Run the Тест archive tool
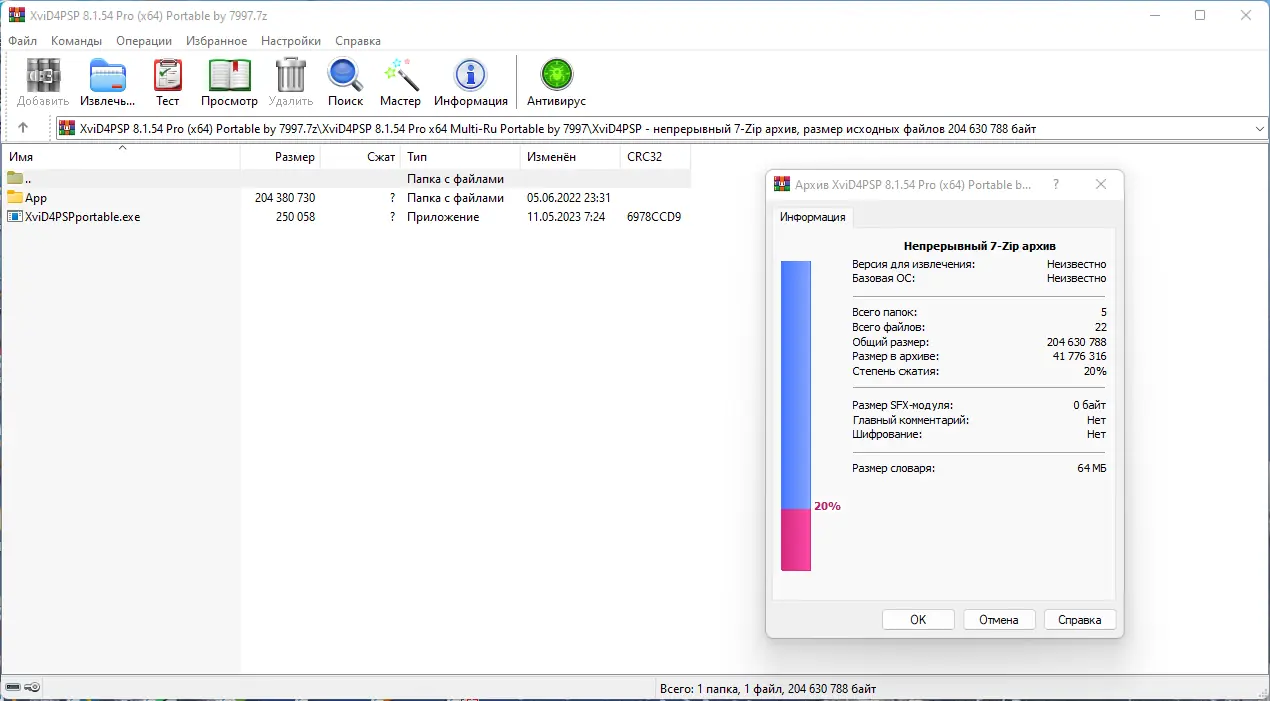The image size is (1270, 701). click(x=167, y=80)
